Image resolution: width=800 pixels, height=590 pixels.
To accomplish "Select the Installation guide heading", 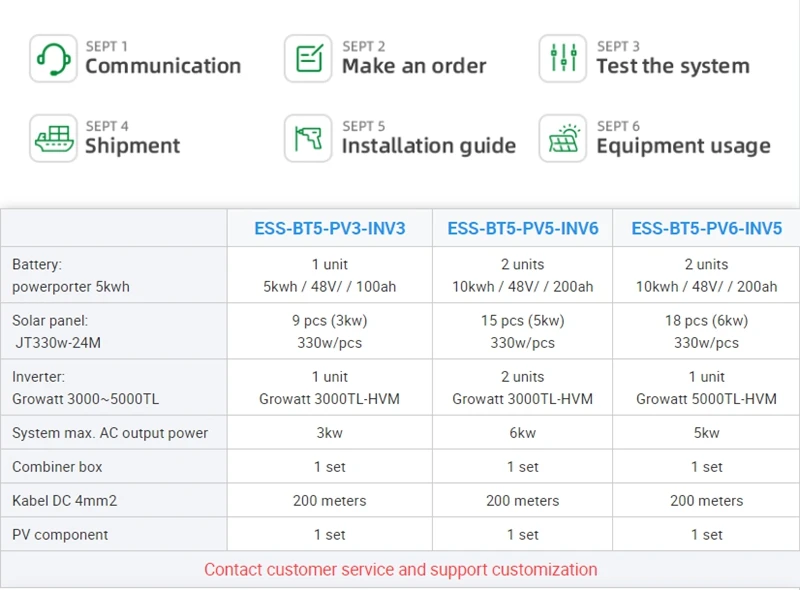I will pyautogui.click(x=429, y=145).
